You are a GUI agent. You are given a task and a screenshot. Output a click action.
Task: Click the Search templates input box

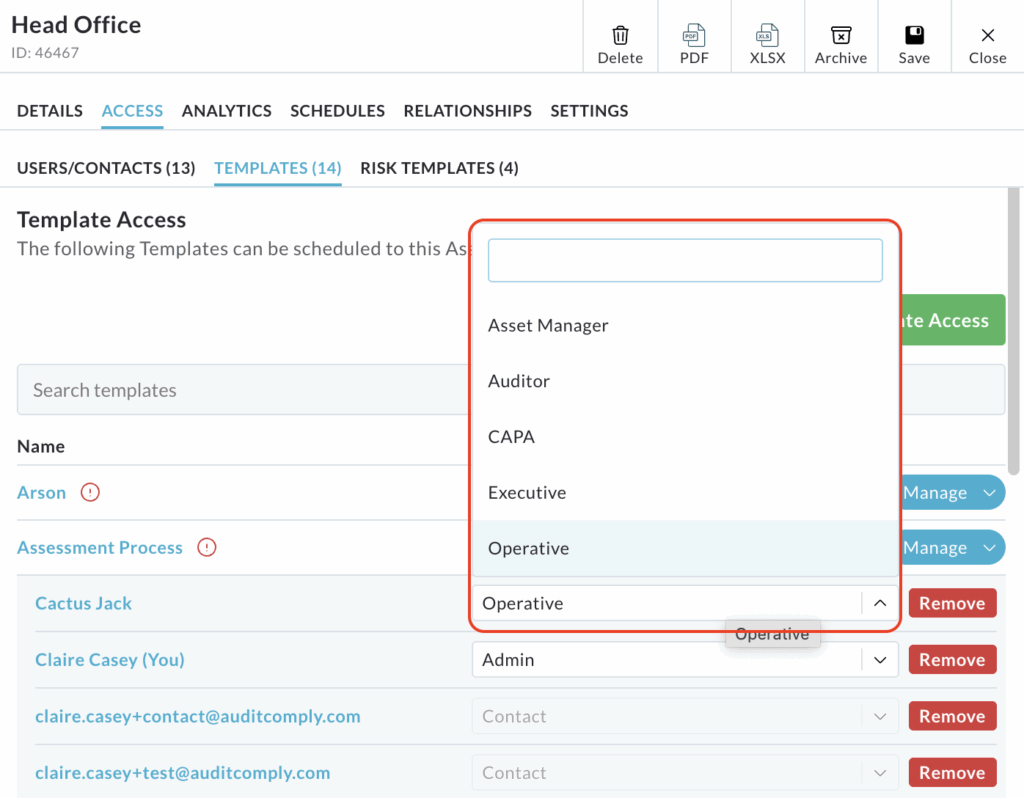[240, 390]
